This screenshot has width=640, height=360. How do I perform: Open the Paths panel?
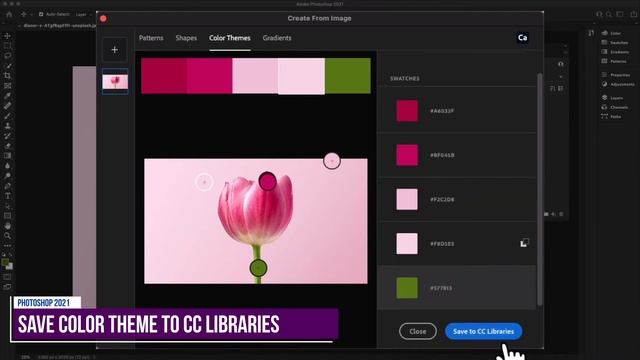[x=611, y=117]
